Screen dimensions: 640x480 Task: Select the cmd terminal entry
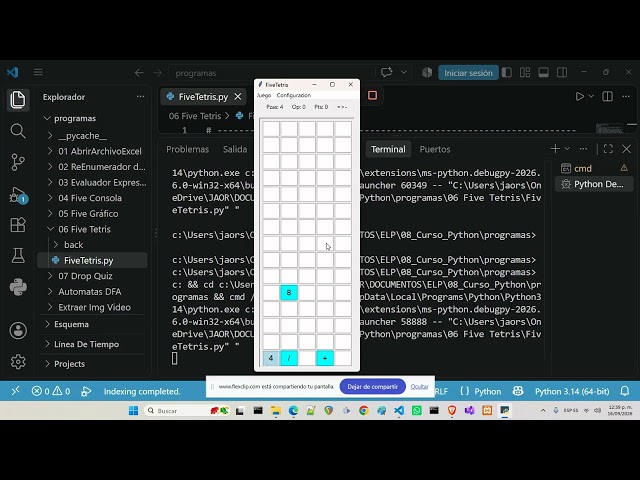pyautogui.click(x=593, y=168)
